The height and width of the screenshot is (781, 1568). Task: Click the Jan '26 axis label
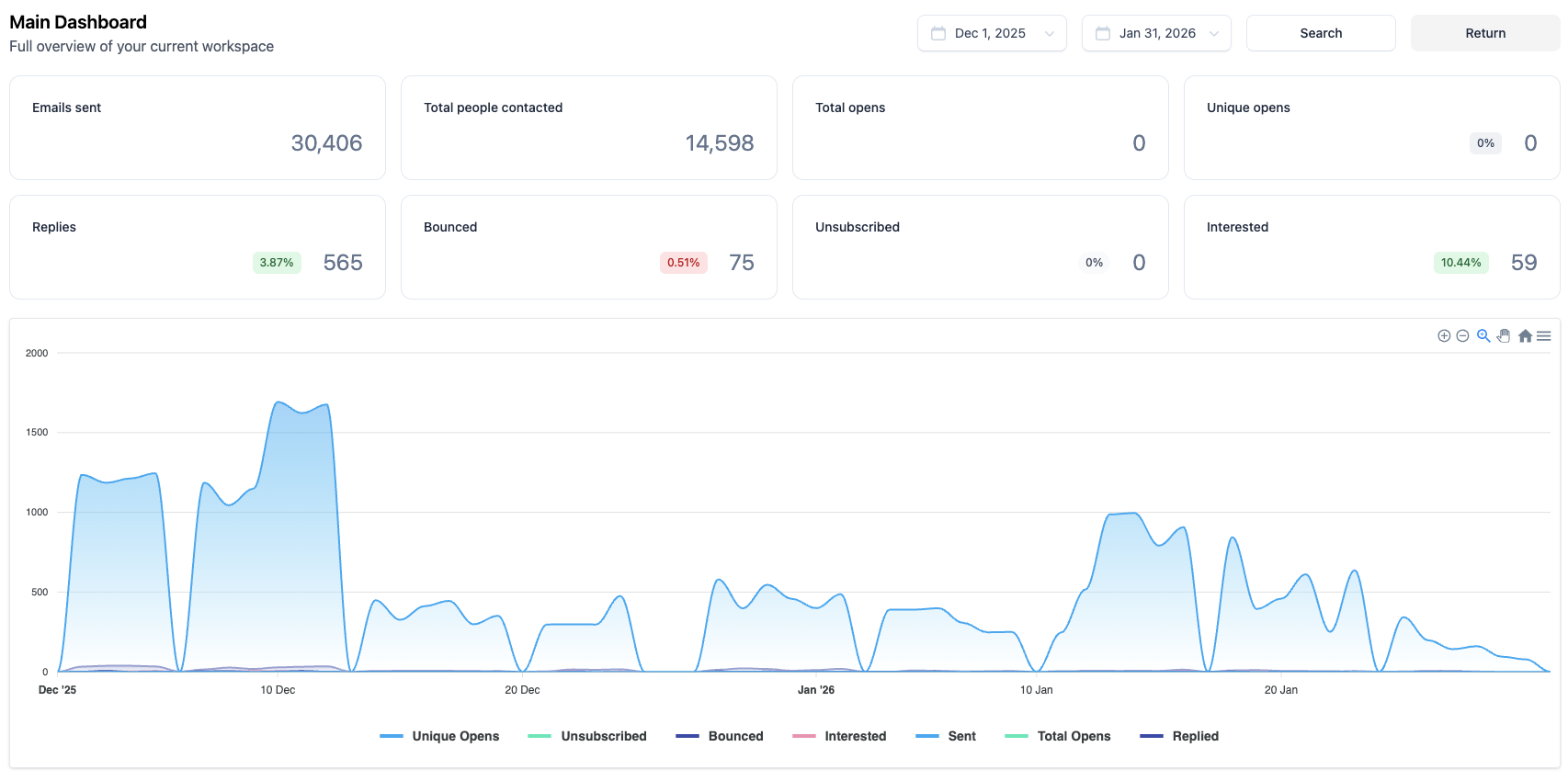point(816,690)
